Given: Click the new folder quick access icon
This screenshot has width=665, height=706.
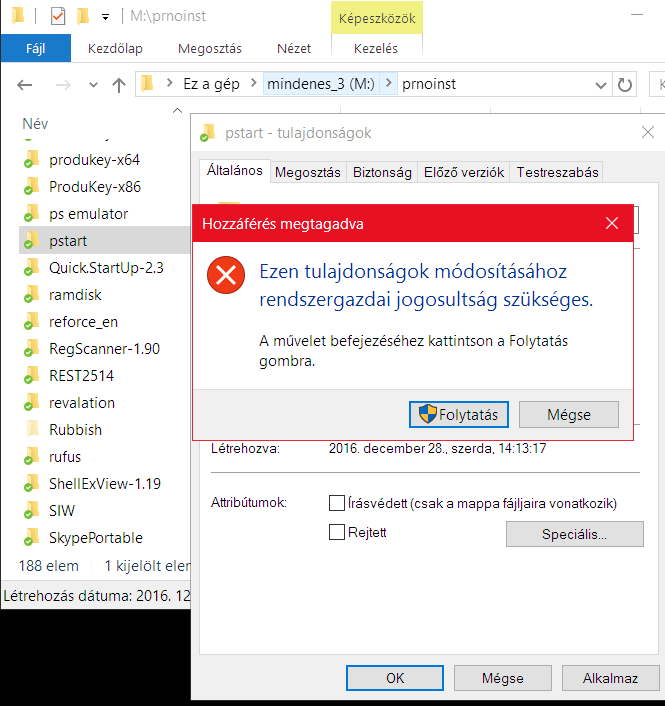Looking at the screenshot, I should point(83,16).
